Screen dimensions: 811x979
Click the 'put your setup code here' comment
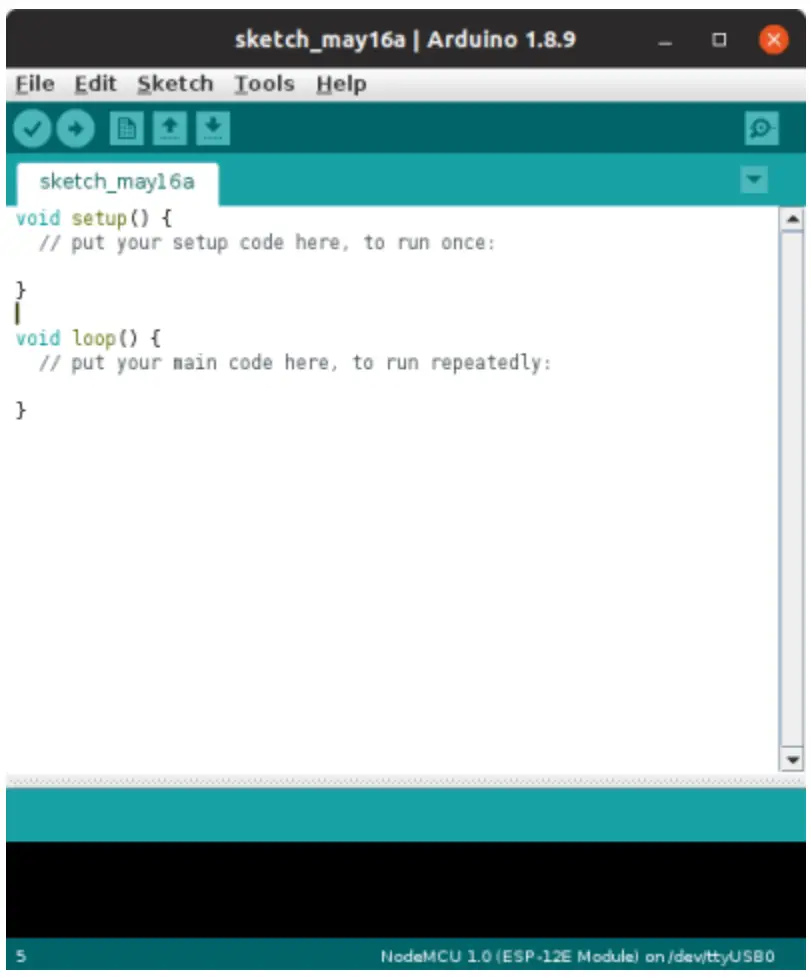(267, 242)
